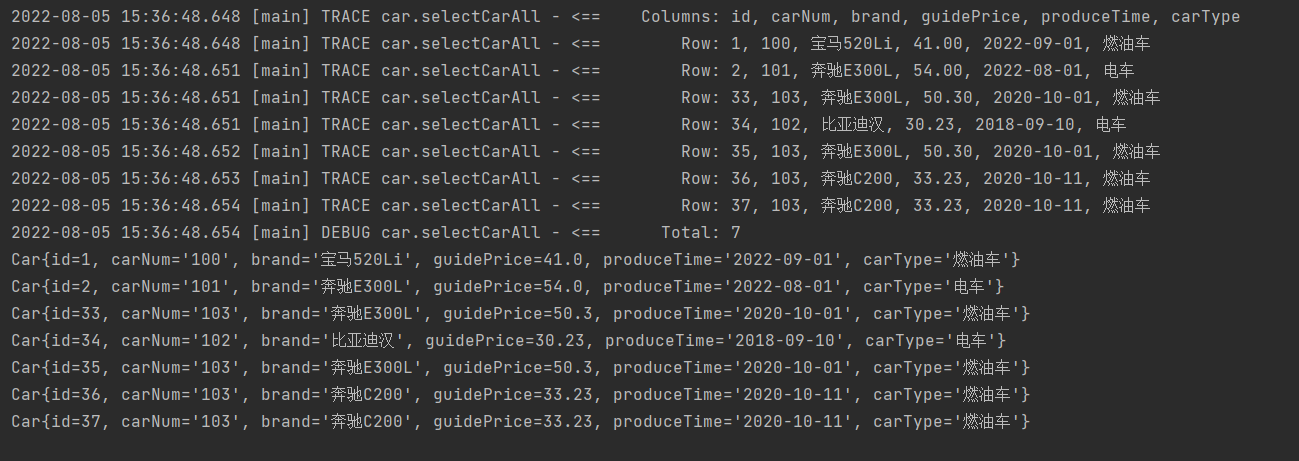Click the Car{id=36} 奔驰C200 output line

click(521, 395)
